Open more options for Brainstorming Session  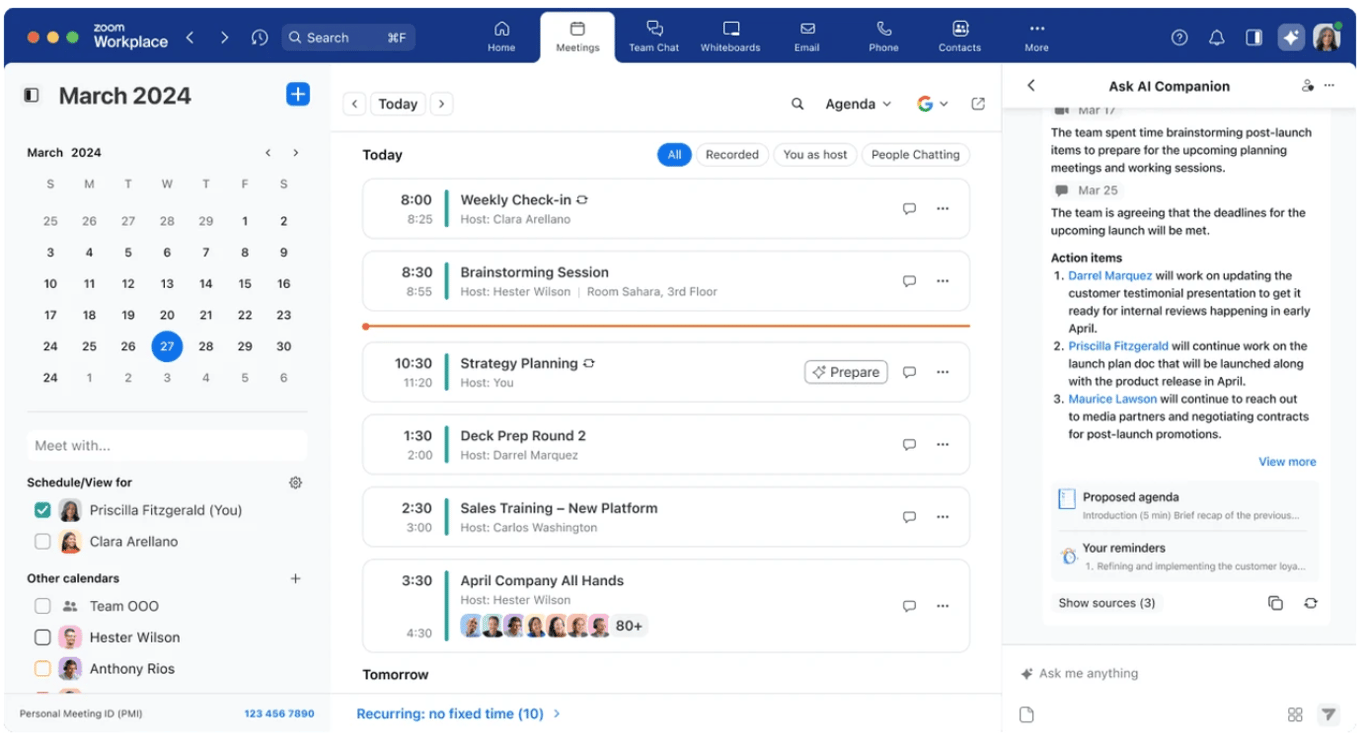pyautogui.click(x=942, y=282)
